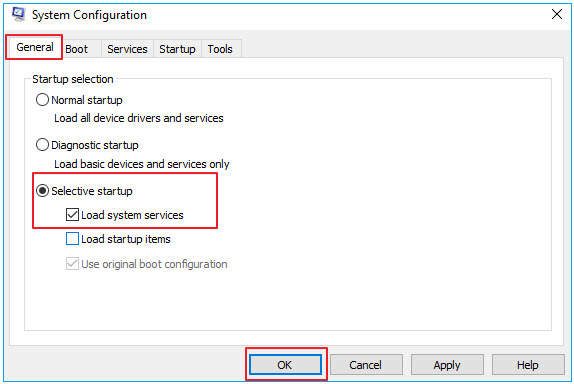
Task: Click the Startup selection group label
Action: point(73,79)
